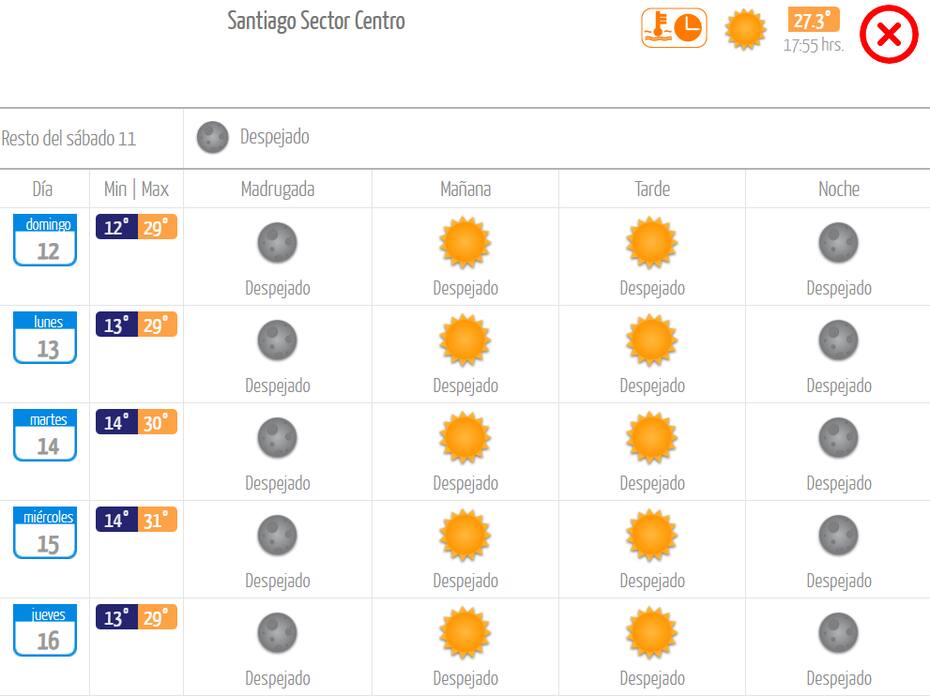Click the current sunny condition icon
Screen dimensions: 930x696
[745, 28]
